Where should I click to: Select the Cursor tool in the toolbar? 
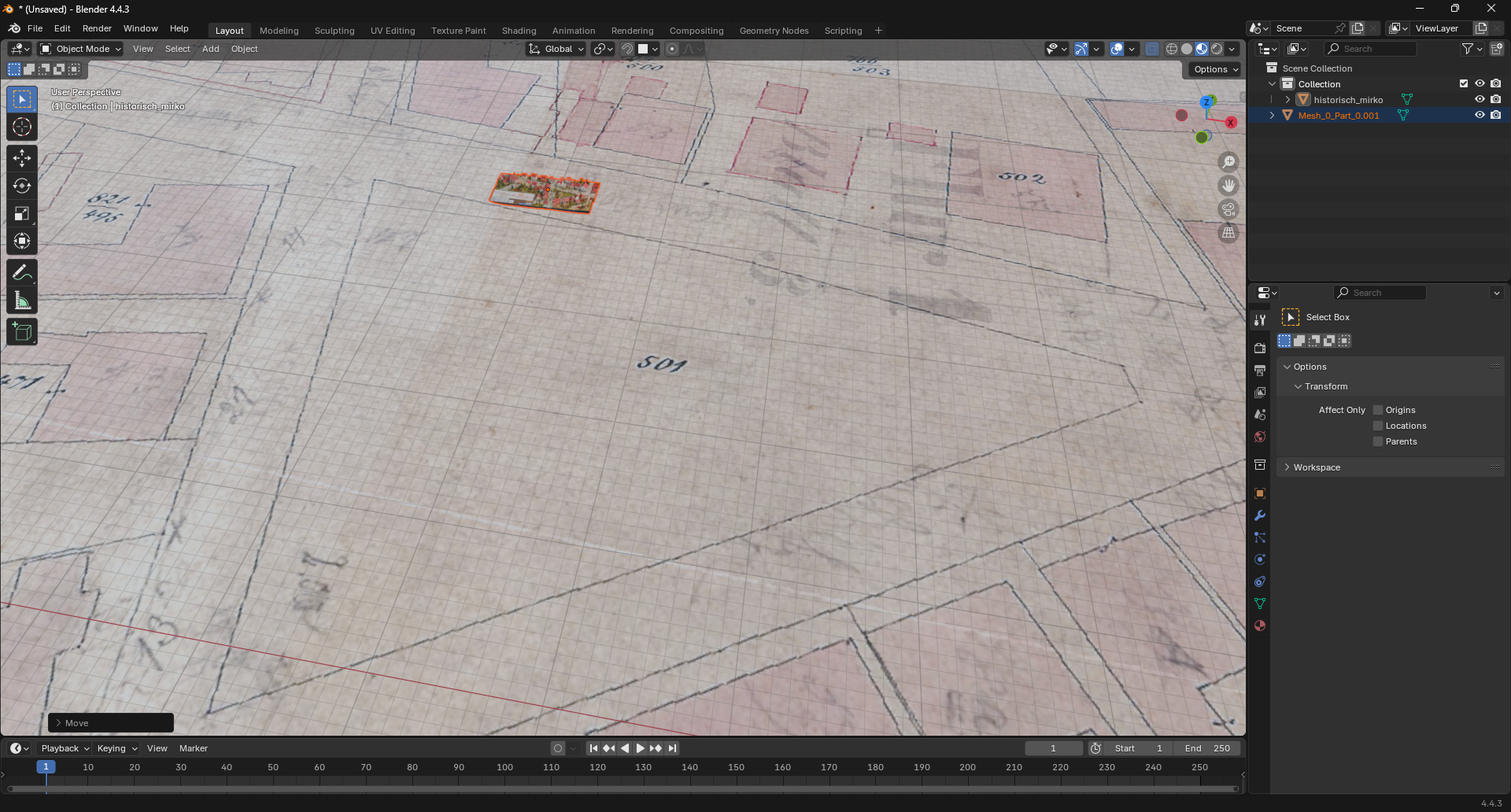pyautogui.click(x=22, y=127)
